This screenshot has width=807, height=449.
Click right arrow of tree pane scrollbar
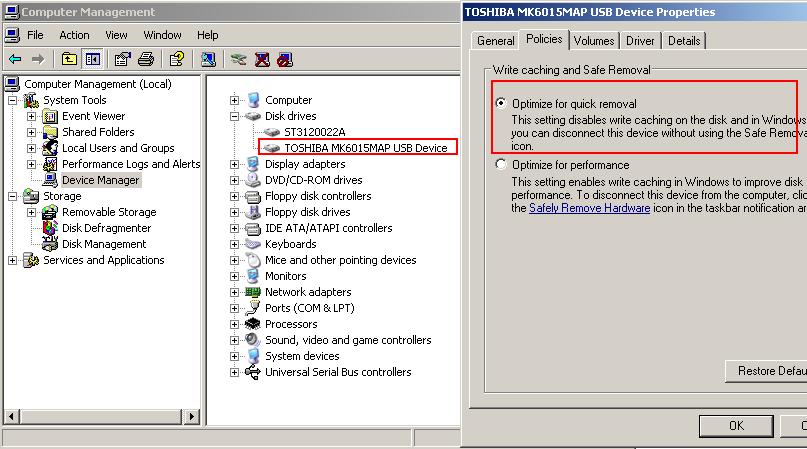(191, 416)
